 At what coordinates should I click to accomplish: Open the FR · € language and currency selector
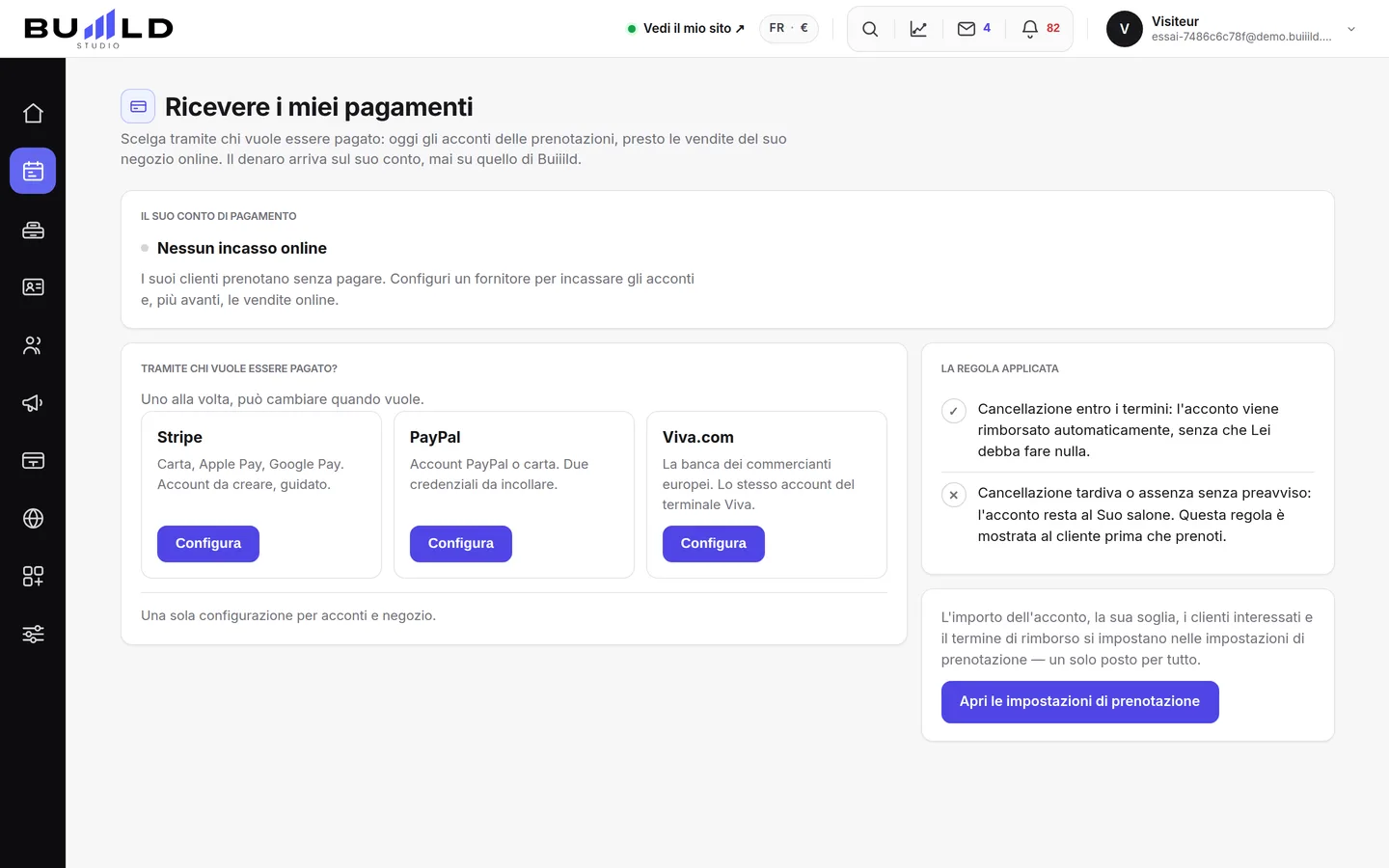(789, 29)
